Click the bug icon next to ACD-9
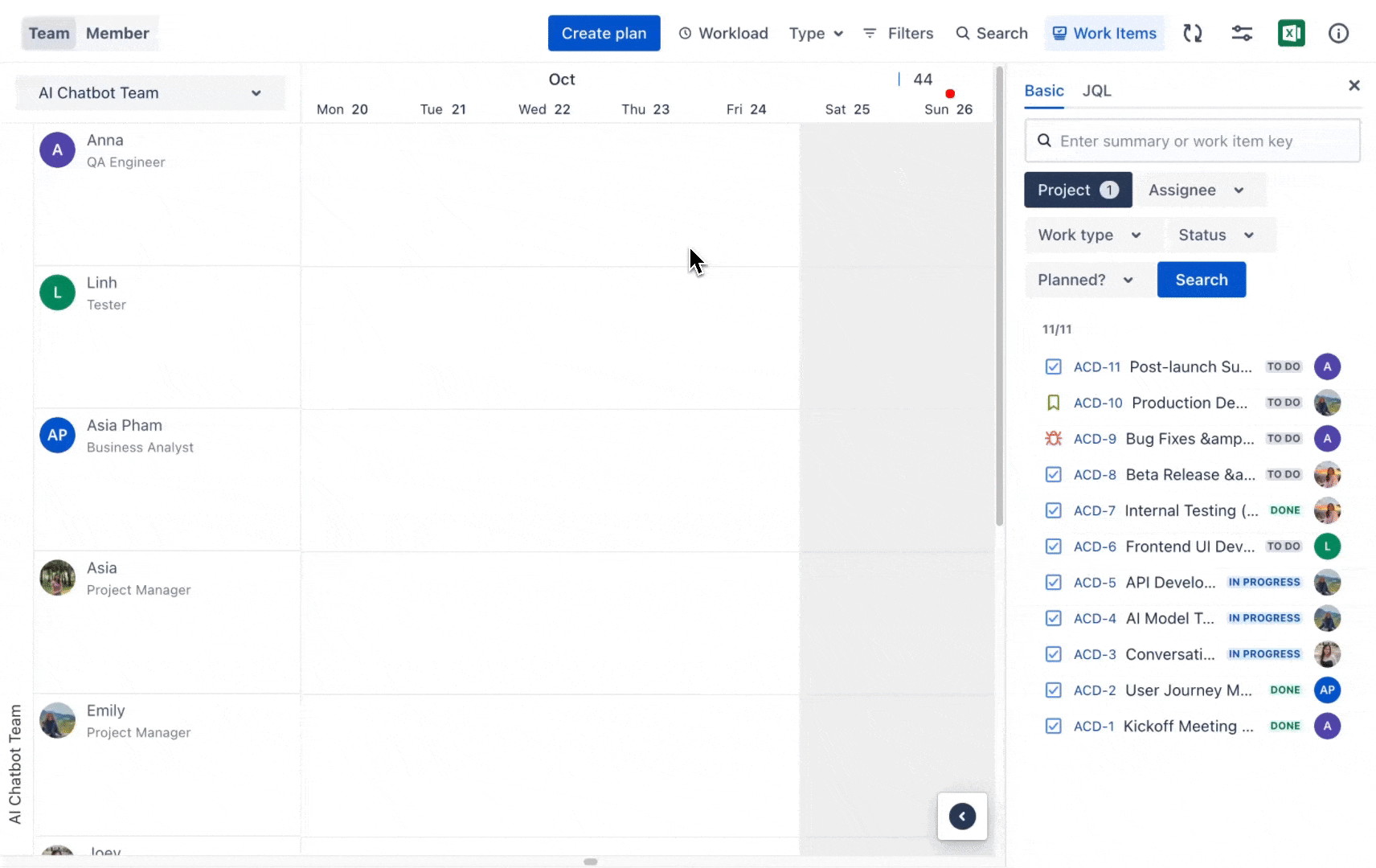The width and height of the screenshot is (1376, 868). pyautogui.click(x=1054, y=438)
